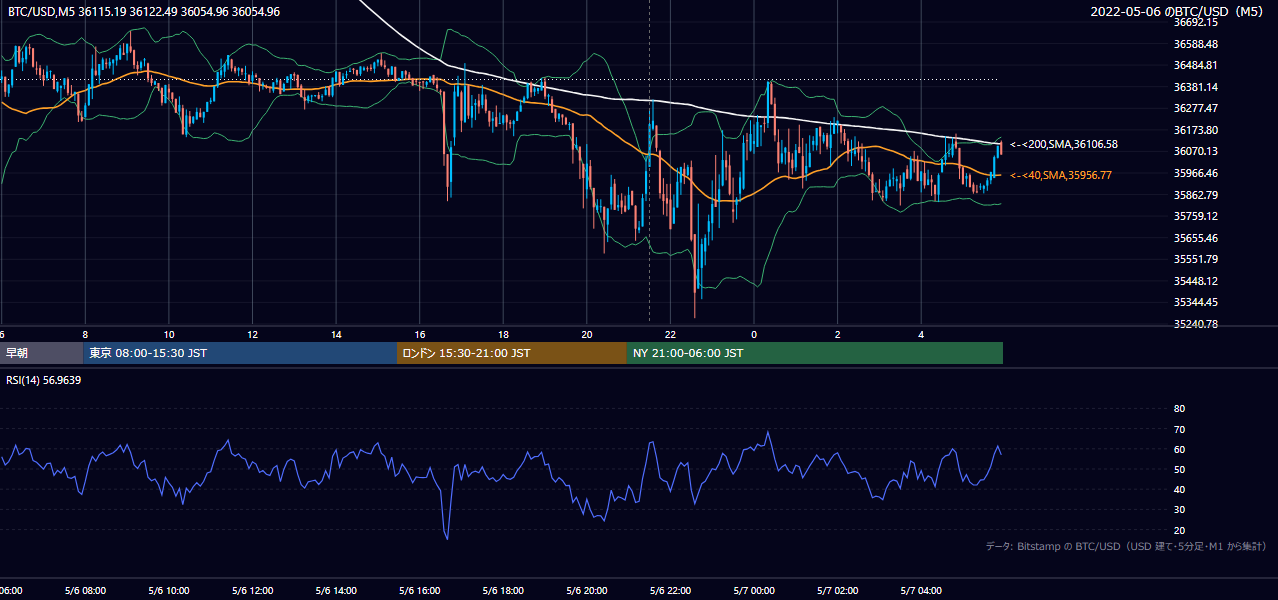
Task: Click hour tick 14 under the price chart
Action: coord(336,334)
